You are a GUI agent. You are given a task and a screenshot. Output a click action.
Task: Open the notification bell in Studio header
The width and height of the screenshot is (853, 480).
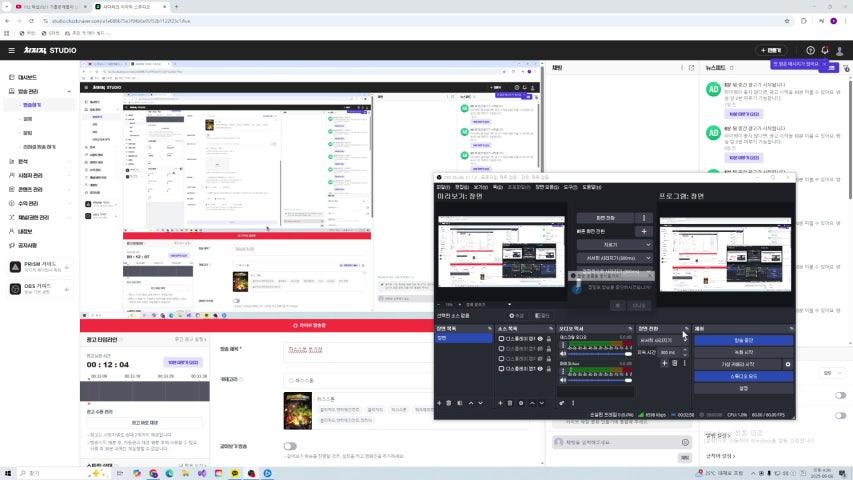[x=825, y=50]
